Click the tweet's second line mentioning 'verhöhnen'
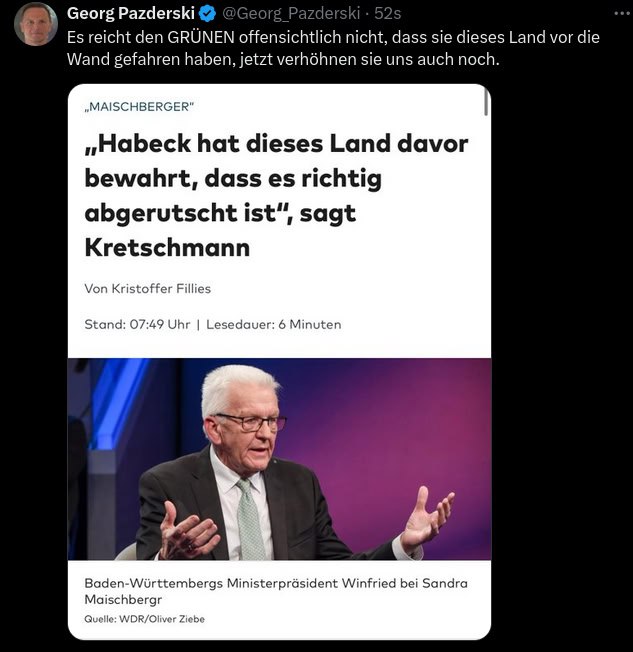This screenshot has height=652, width=633. pos(283,59)
